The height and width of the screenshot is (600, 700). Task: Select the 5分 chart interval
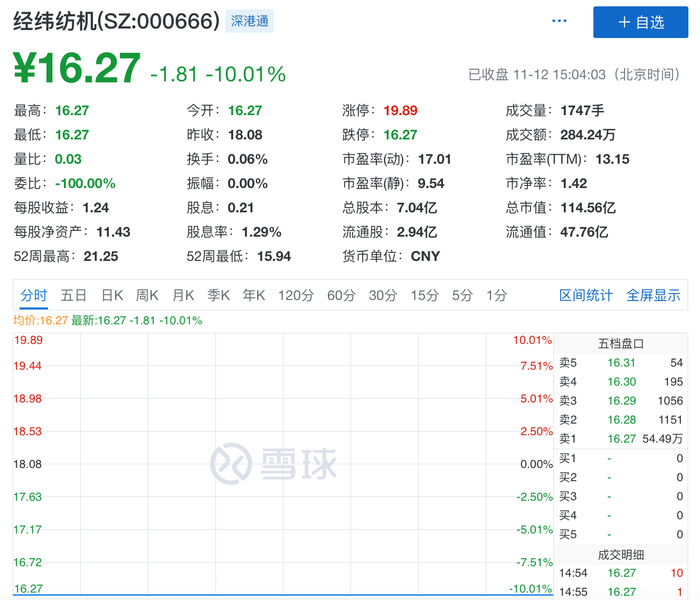pos(462,295)
